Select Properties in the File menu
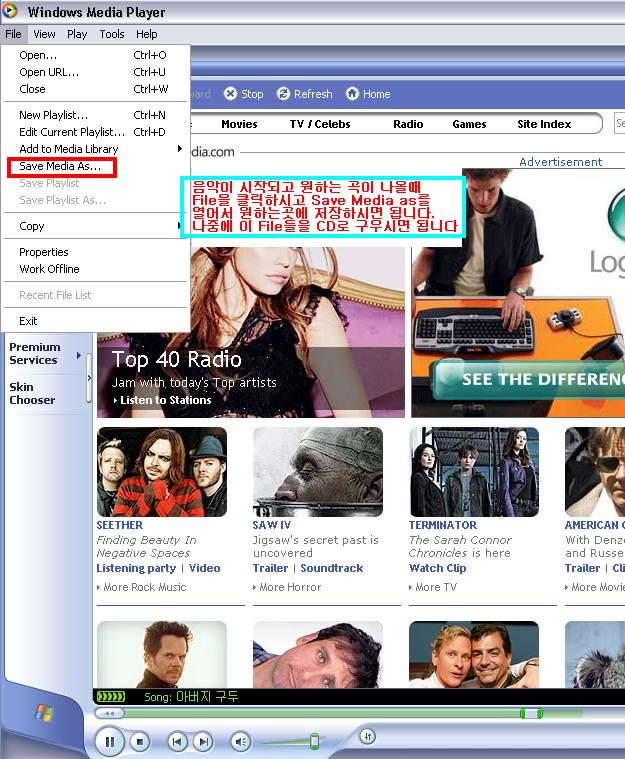Screen dimensions: 625x759 [x=44, y=252]
